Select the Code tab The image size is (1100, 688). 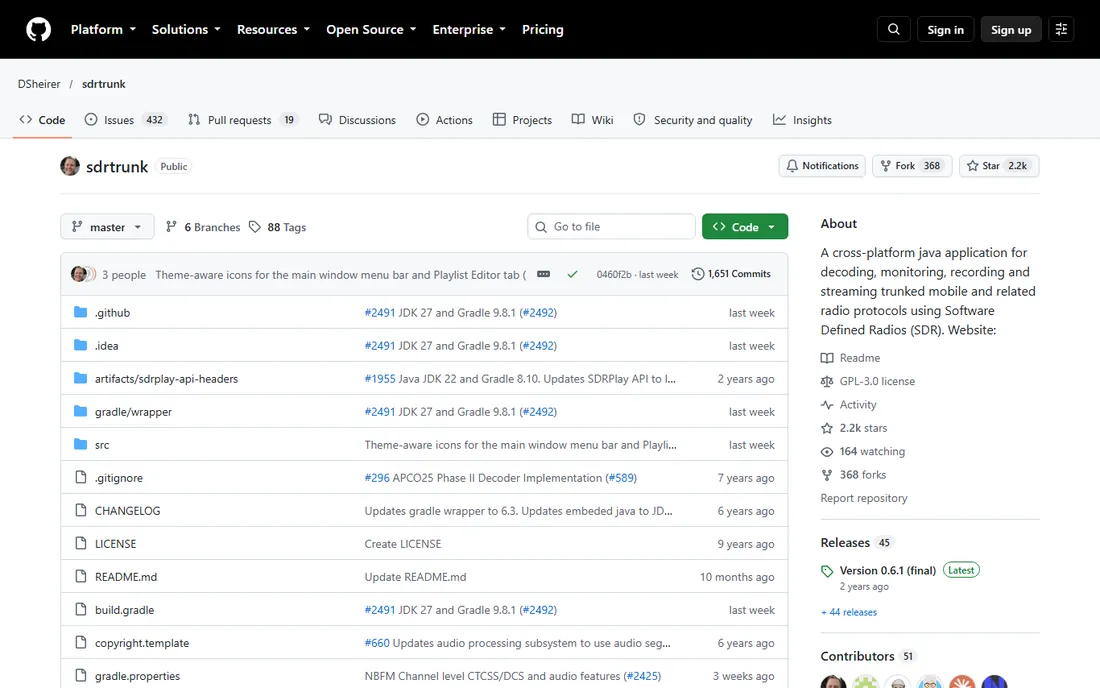click(43, 120)
